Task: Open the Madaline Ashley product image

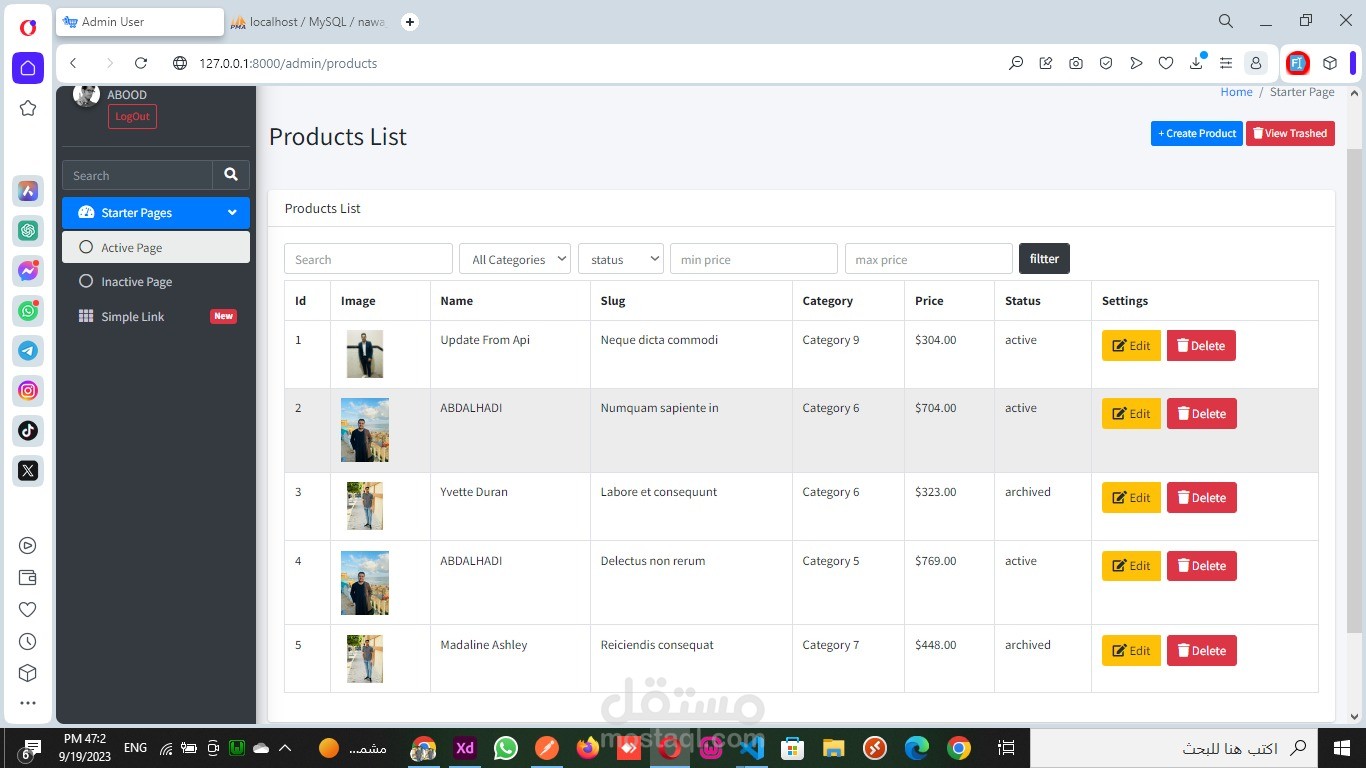Action: click(365, 659)
